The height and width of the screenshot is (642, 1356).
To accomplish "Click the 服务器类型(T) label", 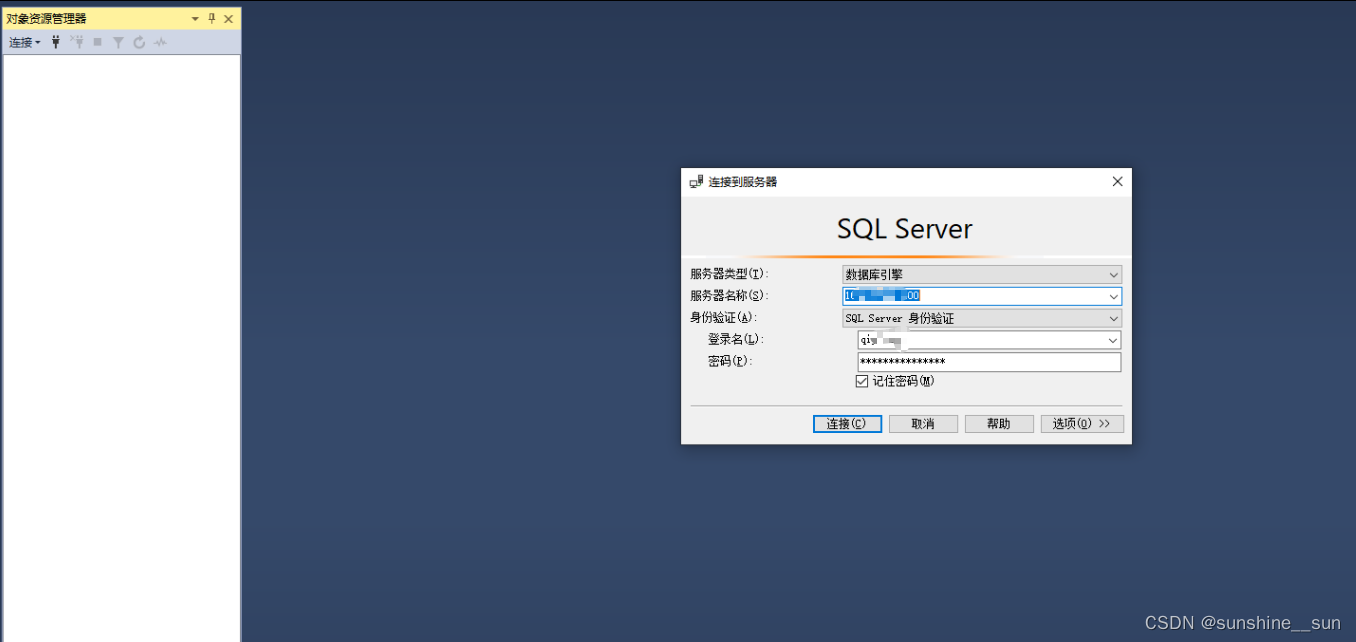I will (x=729, y=274).
